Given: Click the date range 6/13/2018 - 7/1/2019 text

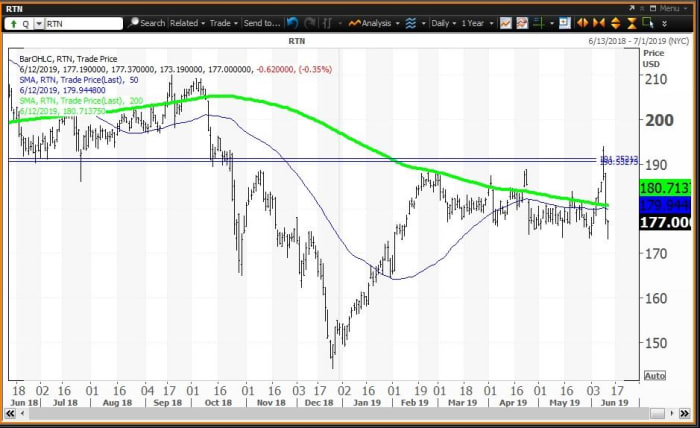Looking at the screenshot, I should [639, 41].
